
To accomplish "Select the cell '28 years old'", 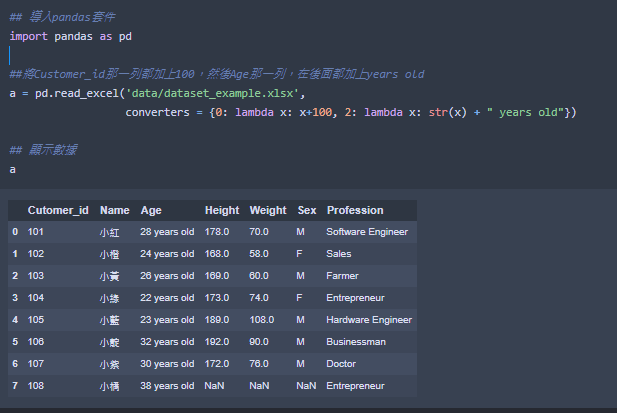I will click(x=167, y=232).
